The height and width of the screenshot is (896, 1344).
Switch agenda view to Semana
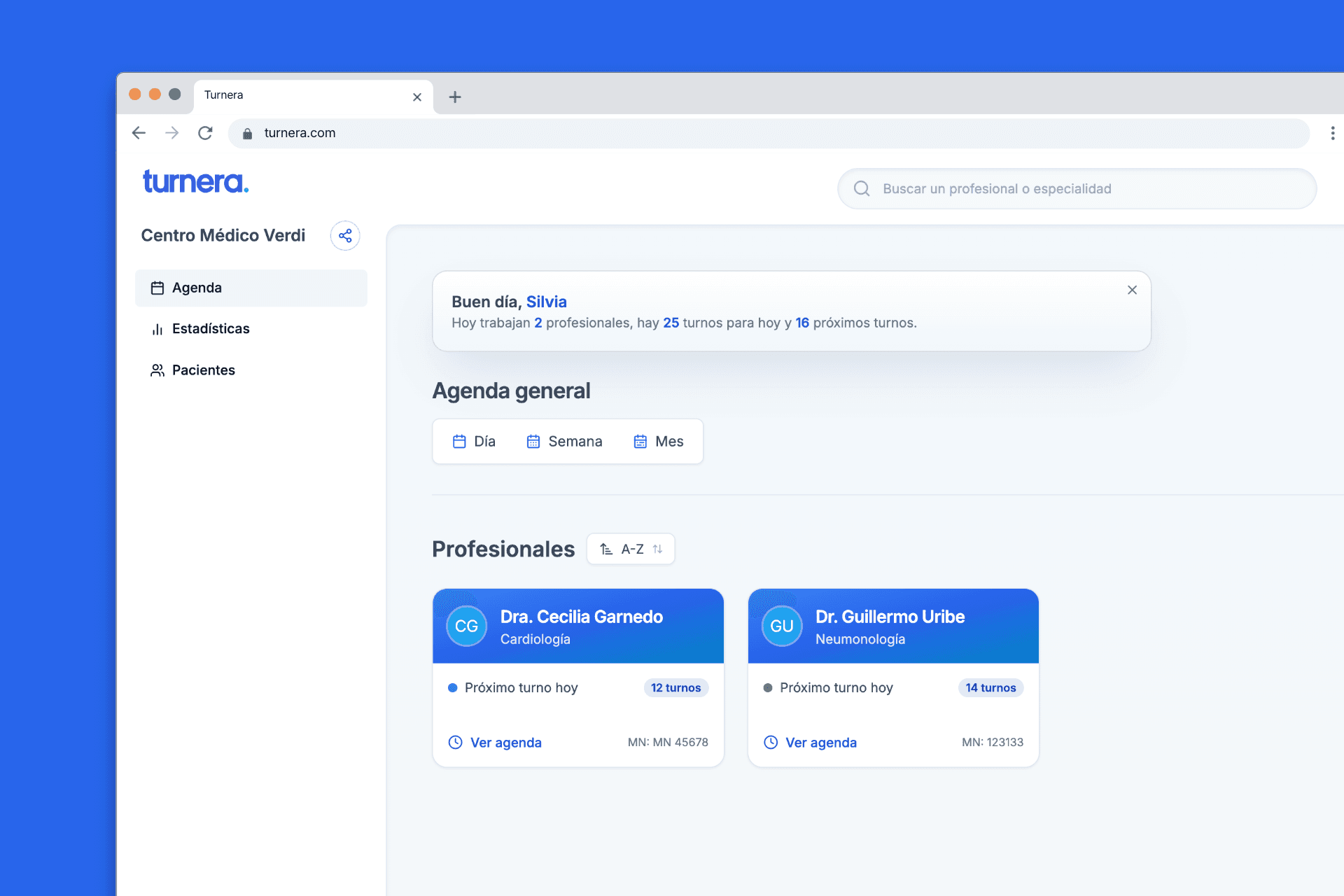(x=565, y=441)
